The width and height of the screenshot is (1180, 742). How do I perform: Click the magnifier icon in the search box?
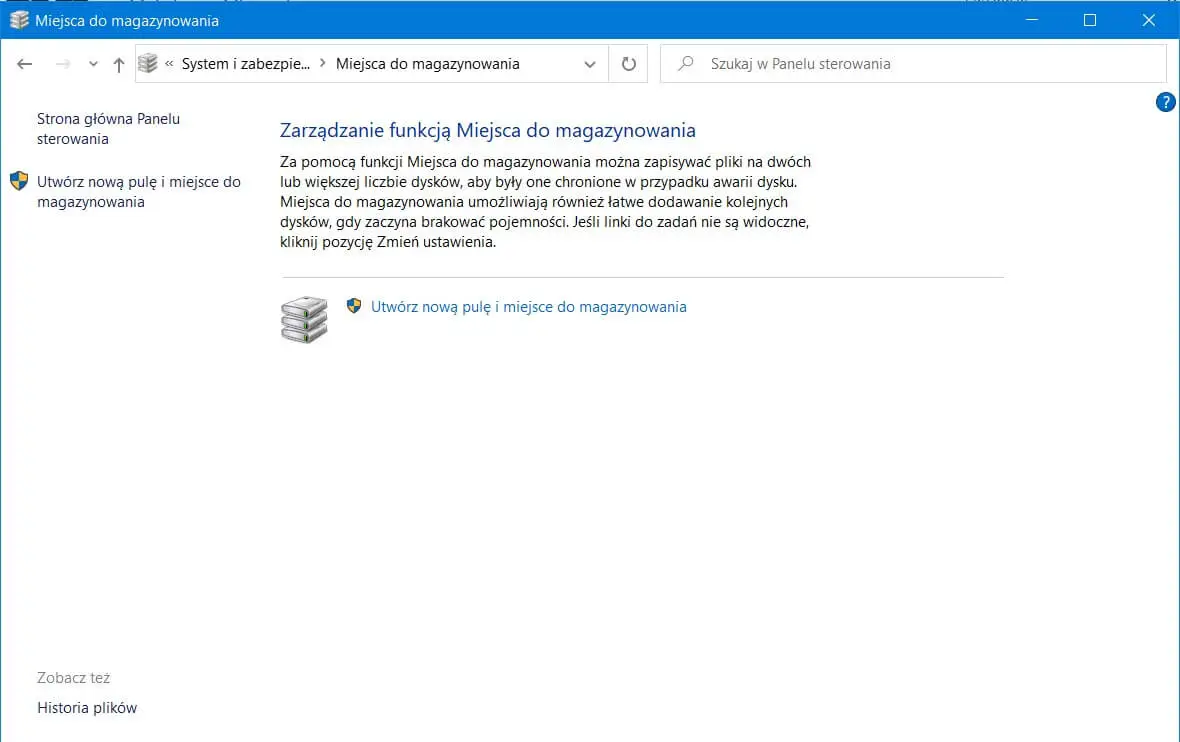tap(686, 64)
